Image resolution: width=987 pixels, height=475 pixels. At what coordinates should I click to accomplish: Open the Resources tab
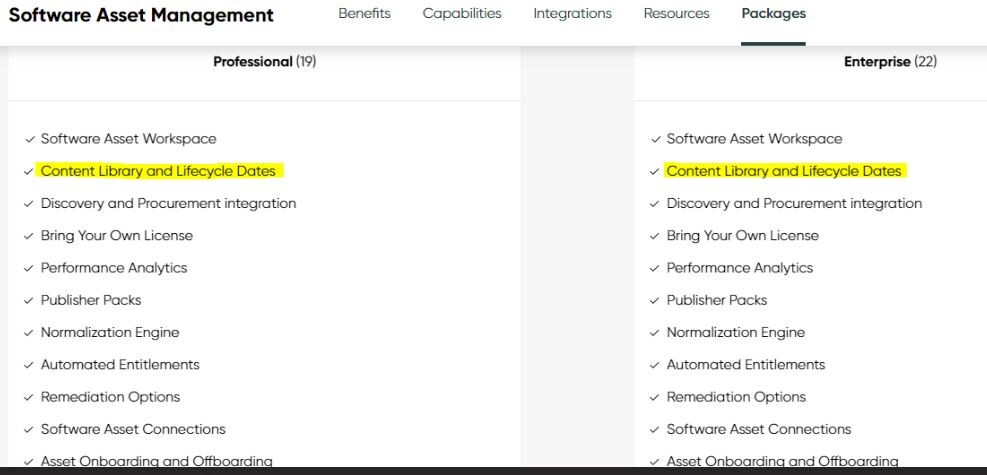tap(676, 13)
